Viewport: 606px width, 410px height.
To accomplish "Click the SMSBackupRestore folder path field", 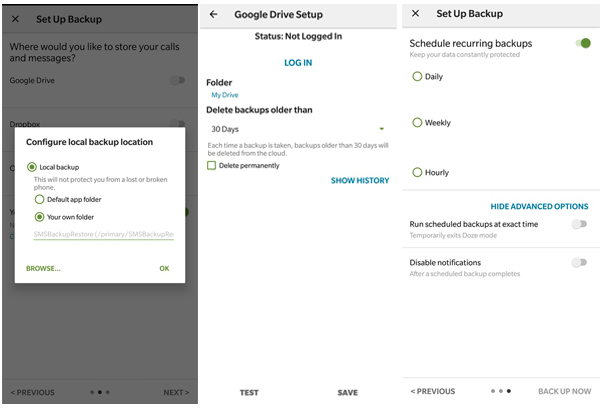I will tap(104, 234).
